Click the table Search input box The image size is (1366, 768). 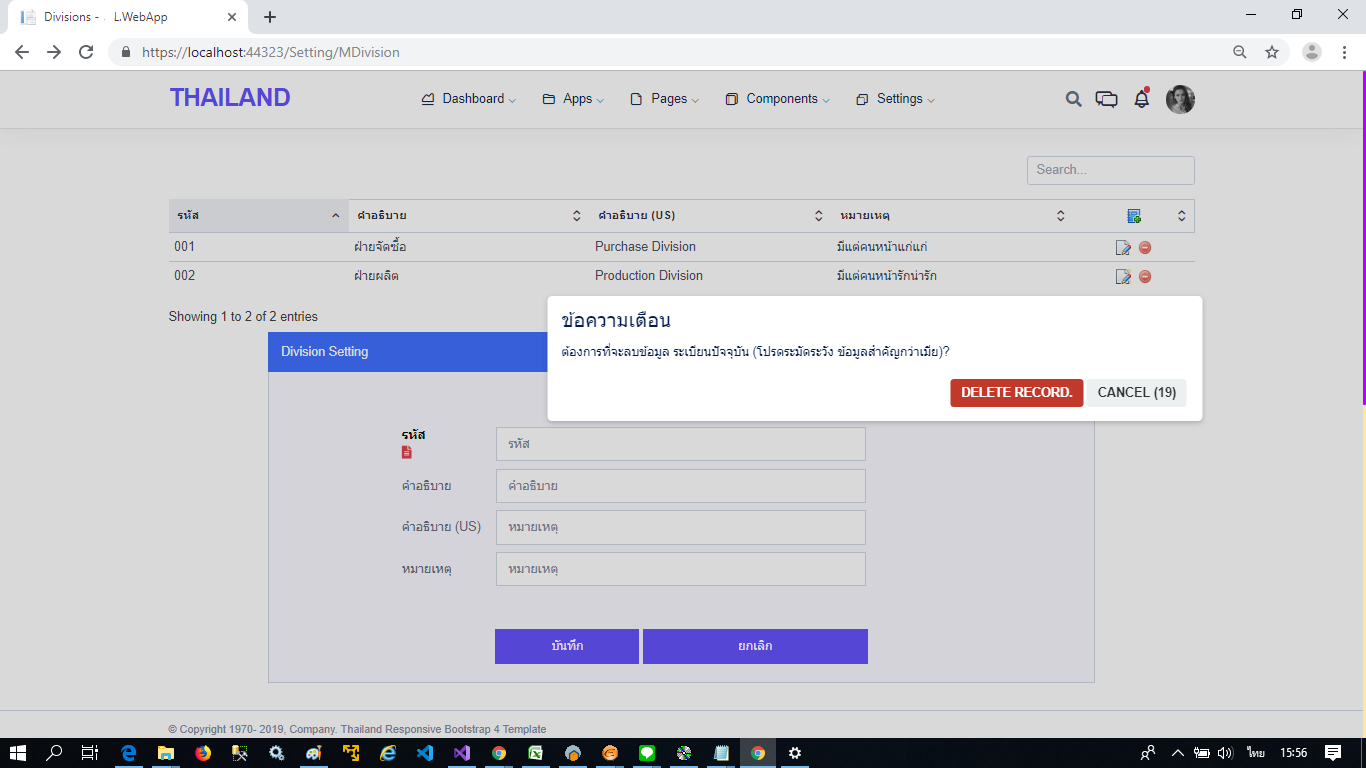(x=1110, y=170)
